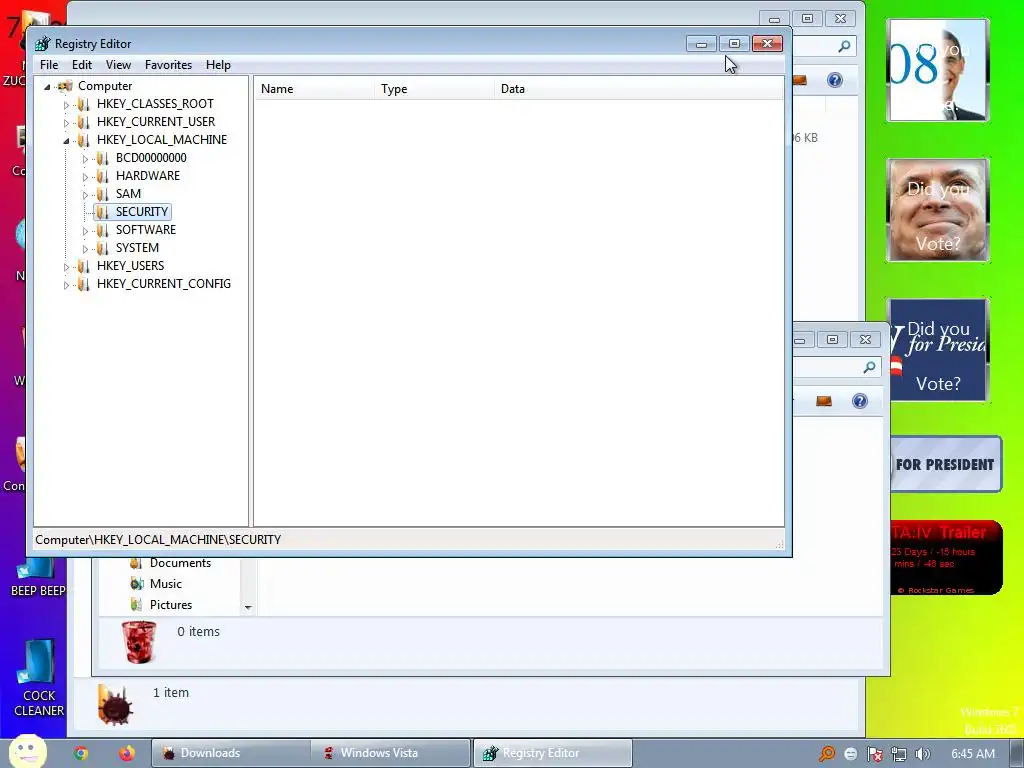Open the COCK CLEANER desktop shortcut
The image size is (1024, 768).
pyautogui.click(x=39, y=679)
